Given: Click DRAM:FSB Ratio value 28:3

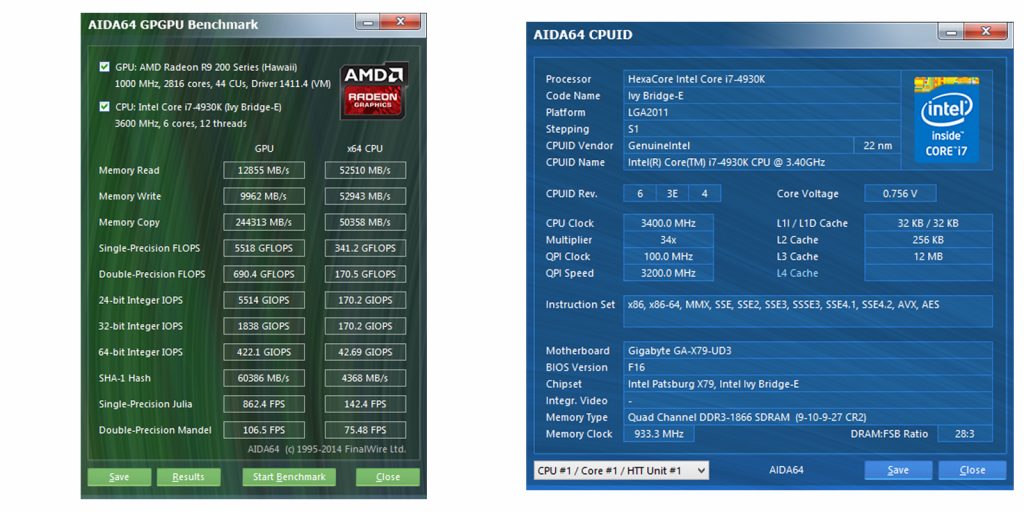Looking at the screenshot, I should point(965,434).
